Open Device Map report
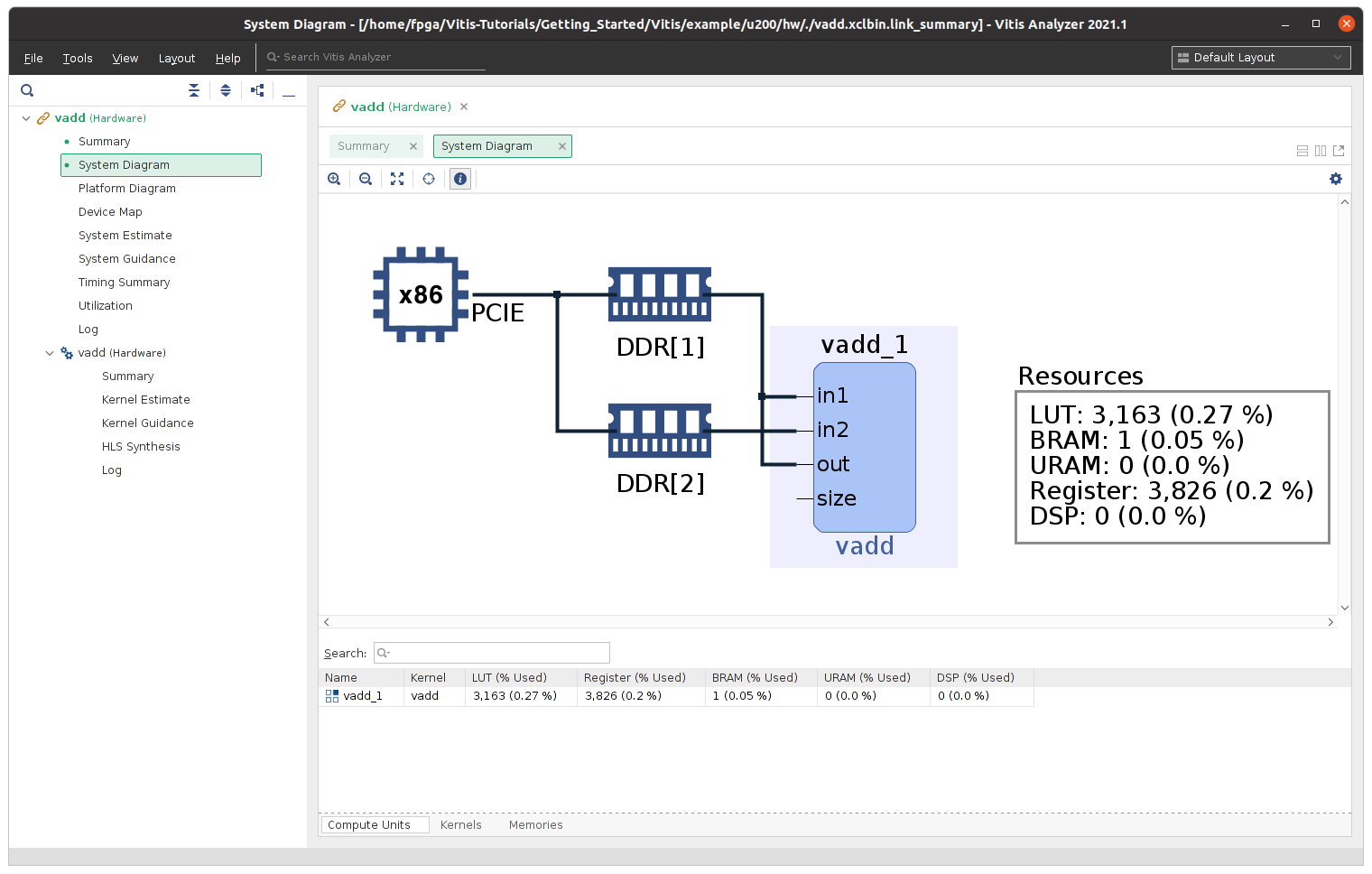Screen dimensions: 1372x874 click(x=110, y=212)
